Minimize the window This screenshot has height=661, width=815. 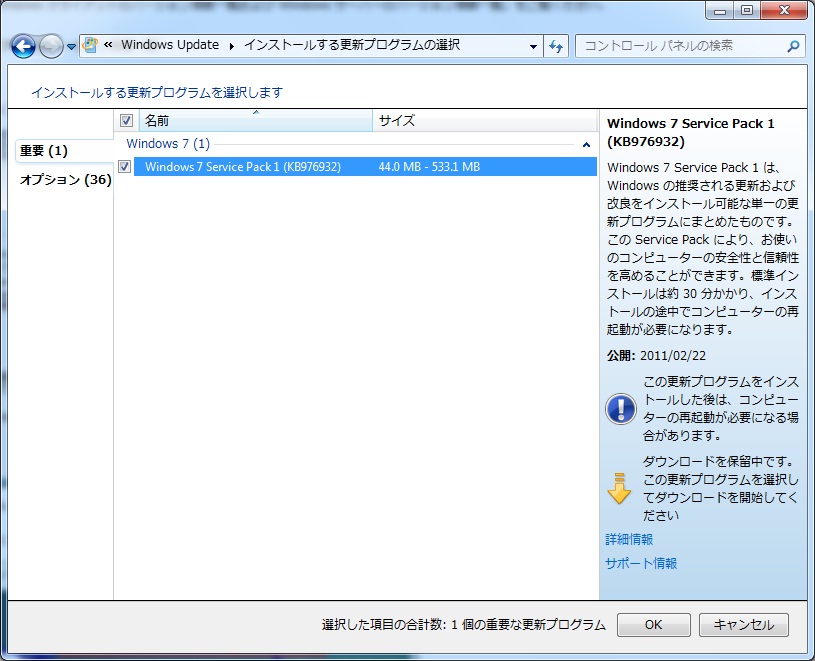pyautogui.click(x=720, y=10)
